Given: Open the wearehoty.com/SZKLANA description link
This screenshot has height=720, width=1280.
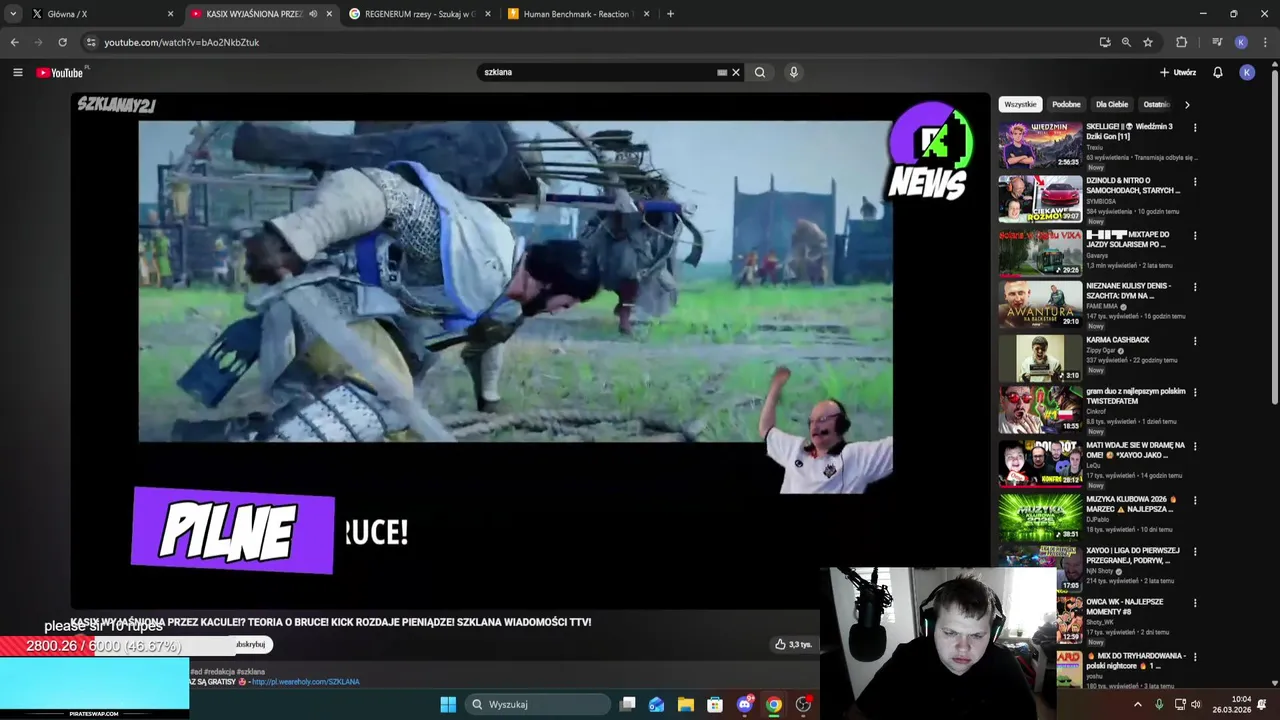Looking at the screenshot, I should coord(305,682).
